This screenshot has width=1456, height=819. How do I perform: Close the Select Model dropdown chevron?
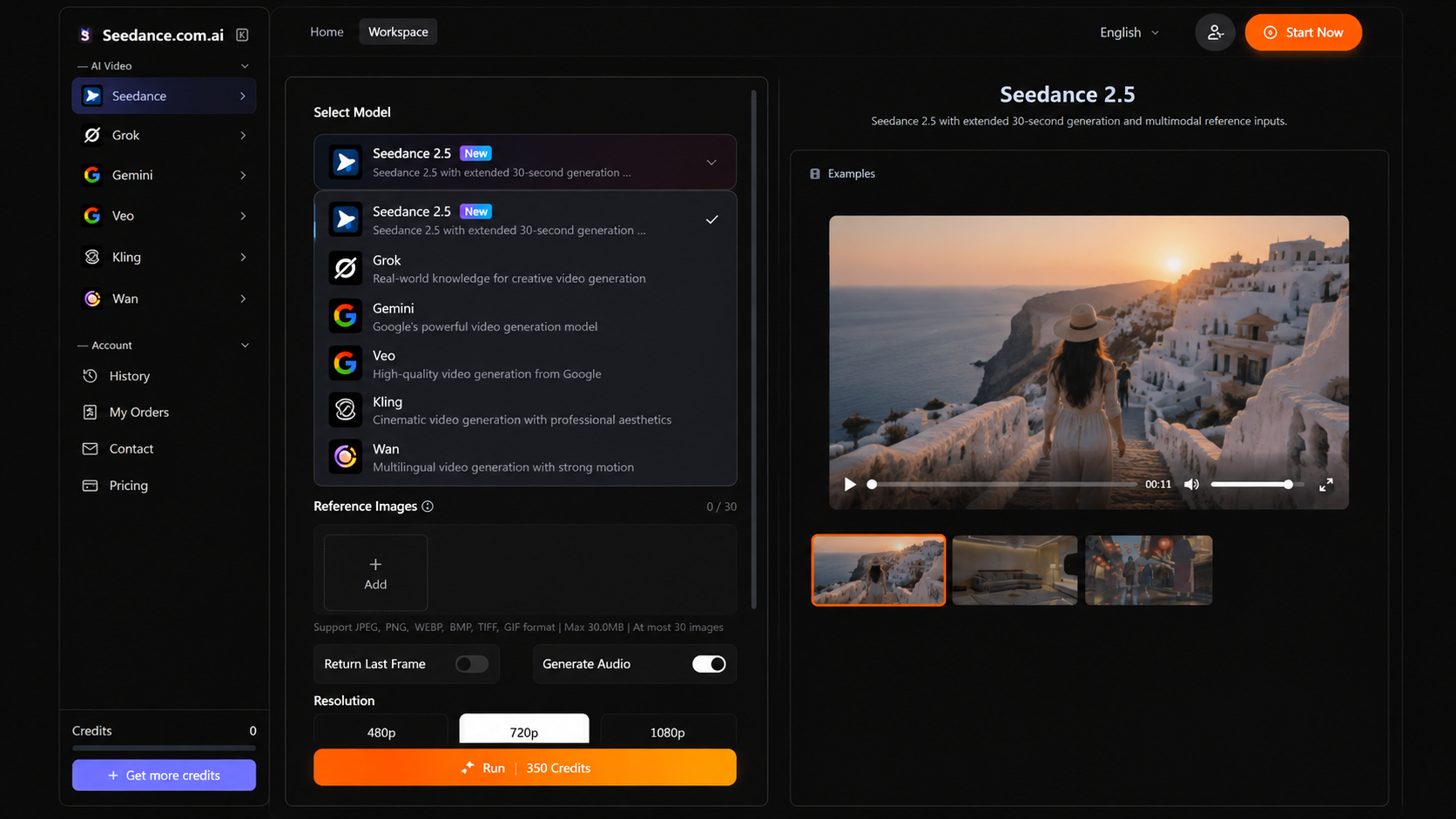pos(711,162)
